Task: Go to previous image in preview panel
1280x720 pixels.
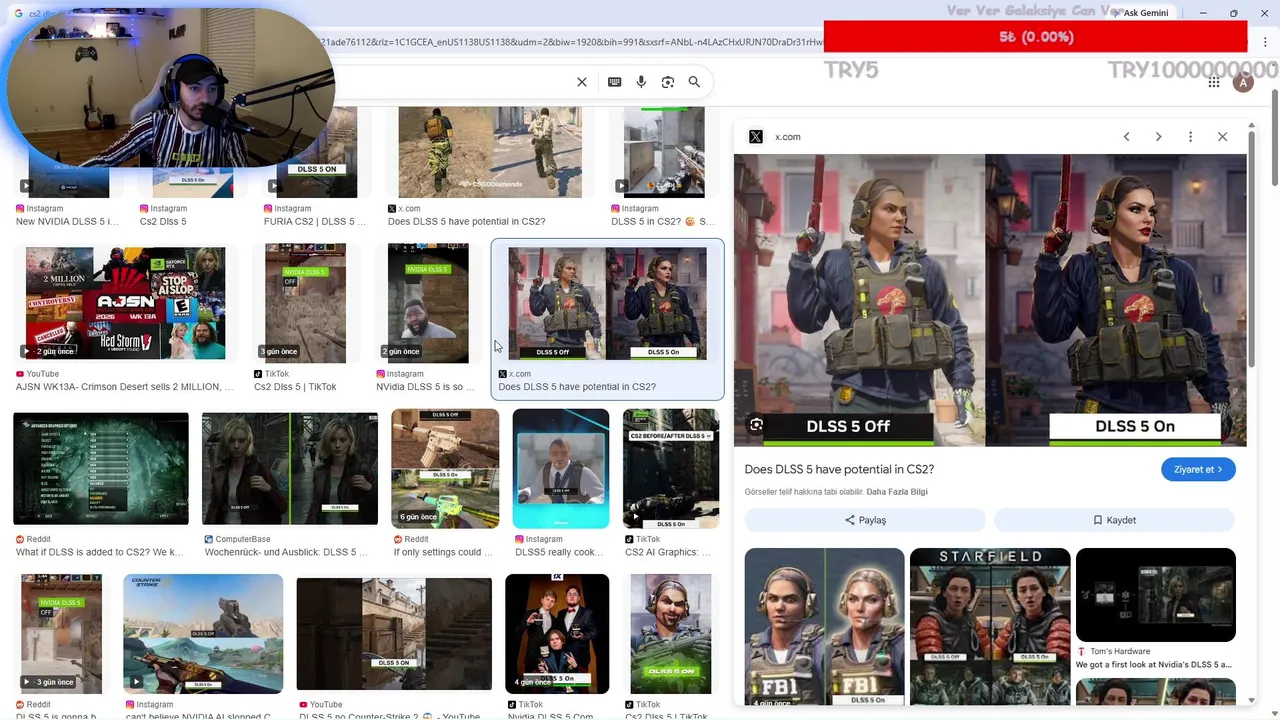Action: point(1126,137)
